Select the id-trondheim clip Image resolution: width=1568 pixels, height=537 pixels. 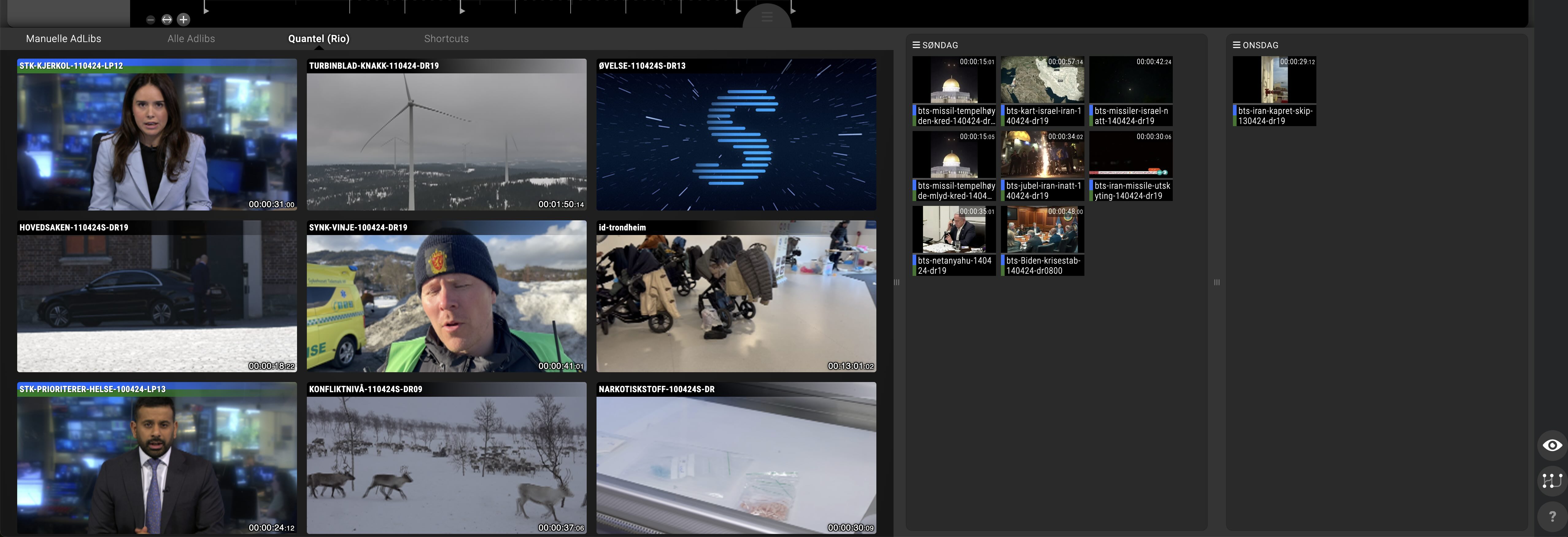tap(736, 296)
